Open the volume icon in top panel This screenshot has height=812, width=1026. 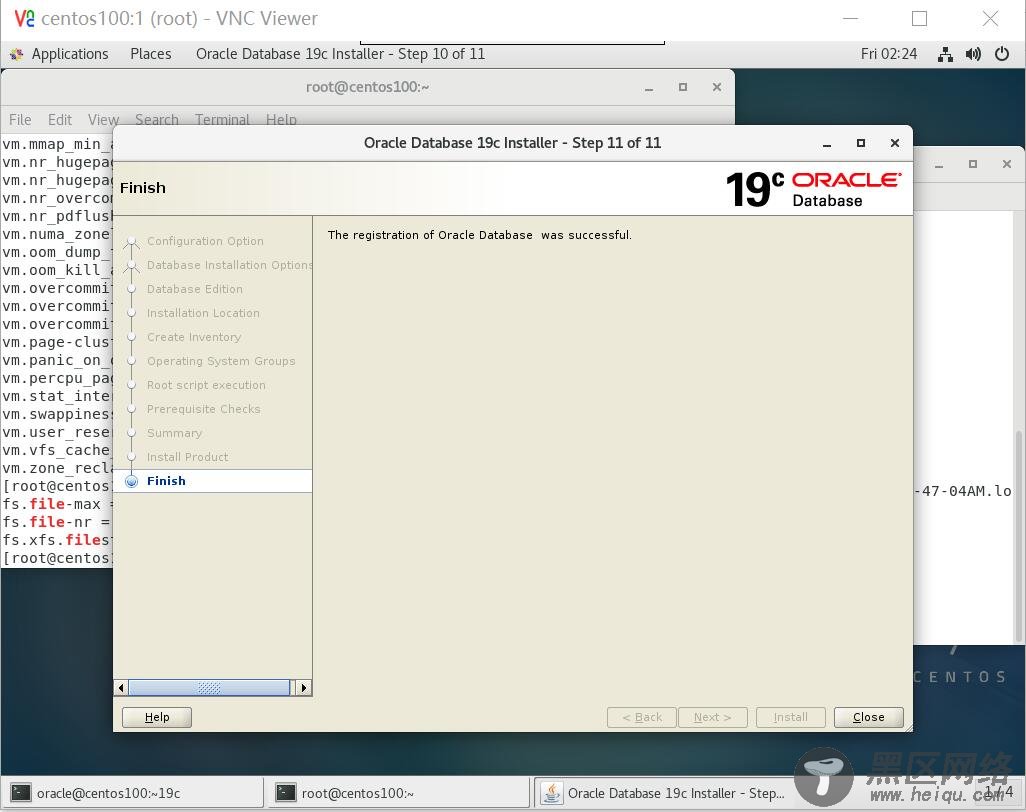pyautogui.click(x=973, y=54)
